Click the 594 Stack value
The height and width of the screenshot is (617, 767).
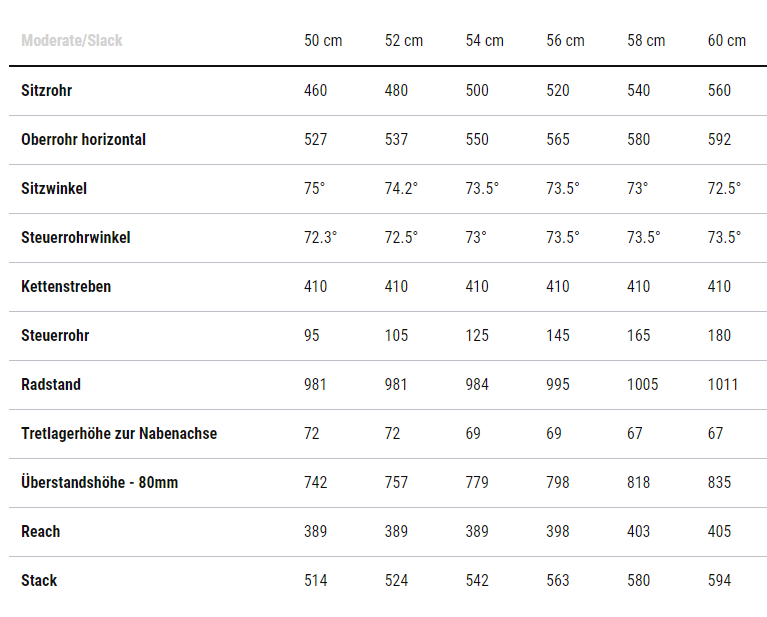tap(719, 581)
